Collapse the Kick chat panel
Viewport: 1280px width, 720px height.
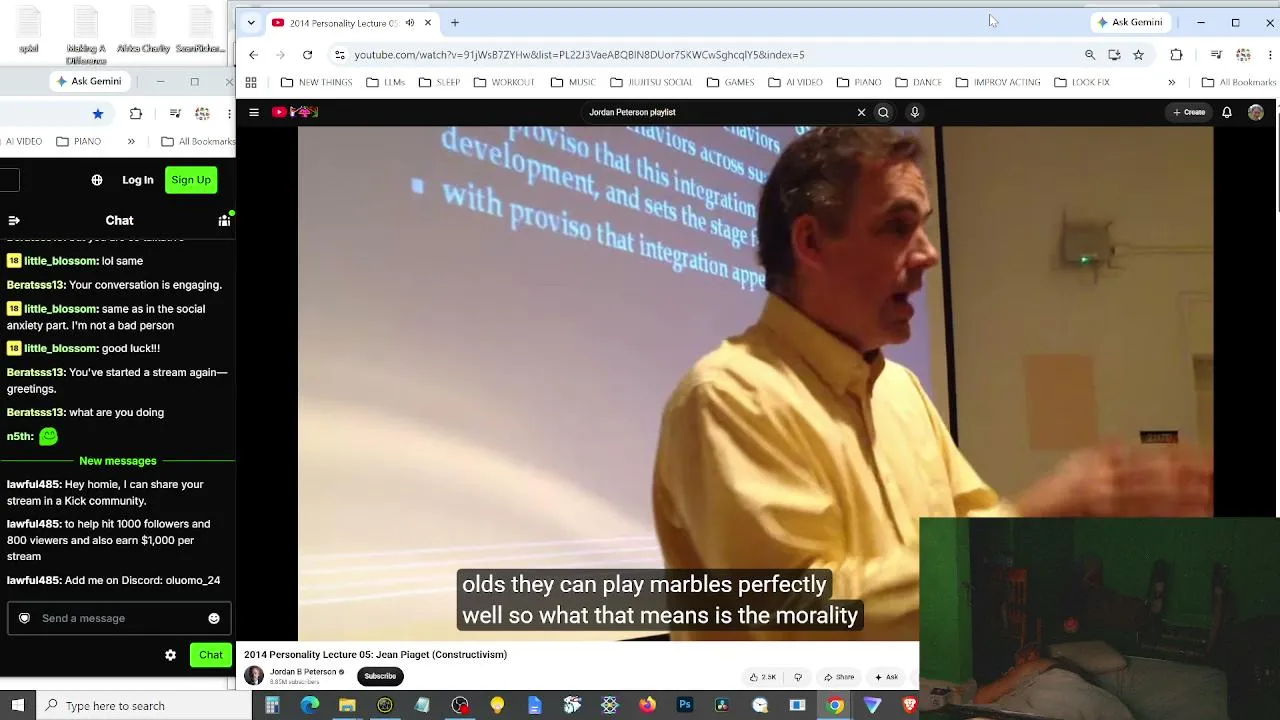(x=14, y=220)
